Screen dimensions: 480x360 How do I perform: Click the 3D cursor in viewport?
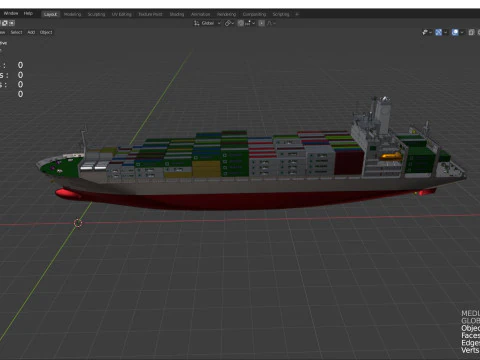(x=78, y=223)
